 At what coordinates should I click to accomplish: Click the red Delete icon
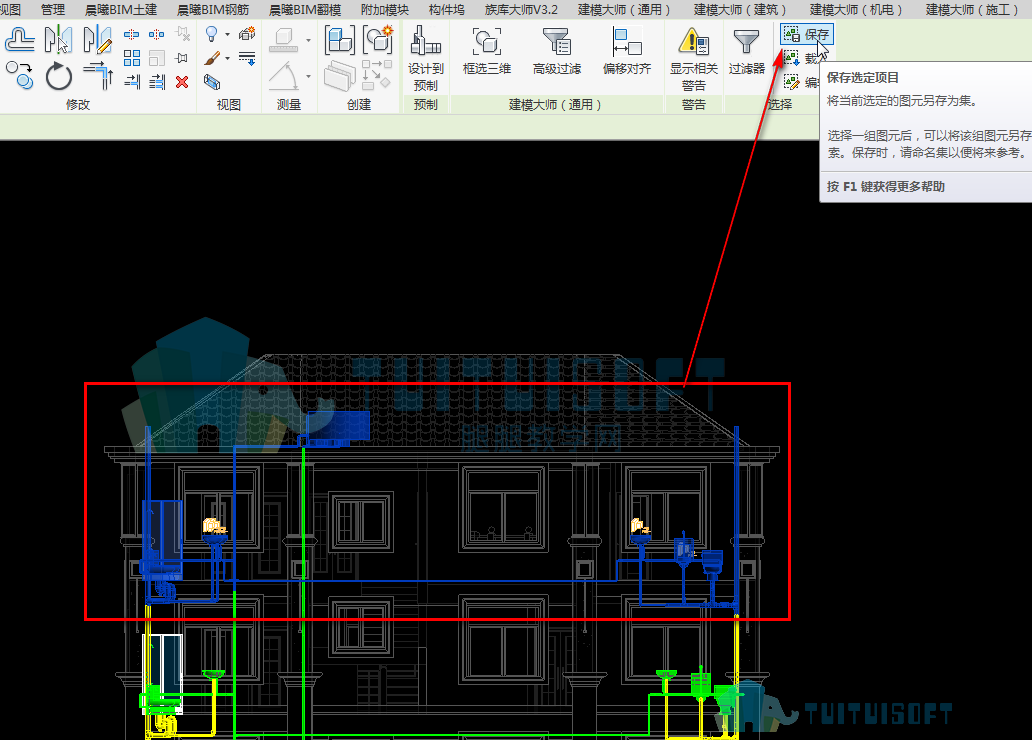tap(182, 82)
